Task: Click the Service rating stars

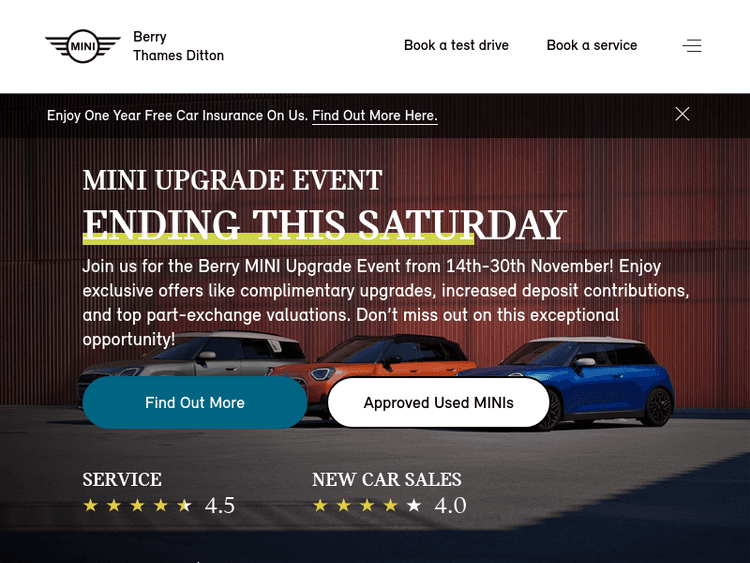Action: click(x=137, y=506)
